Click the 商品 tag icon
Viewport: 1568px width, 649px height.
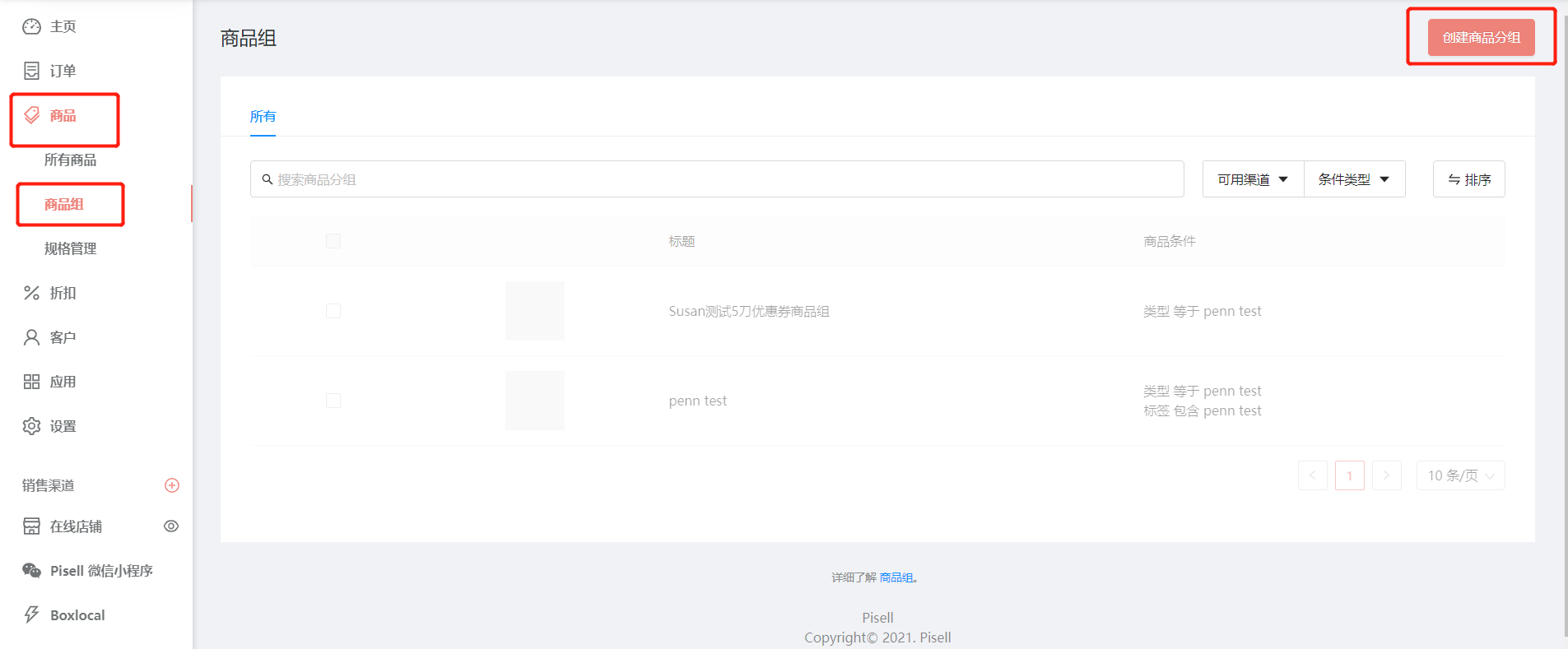tap(31, 115)
